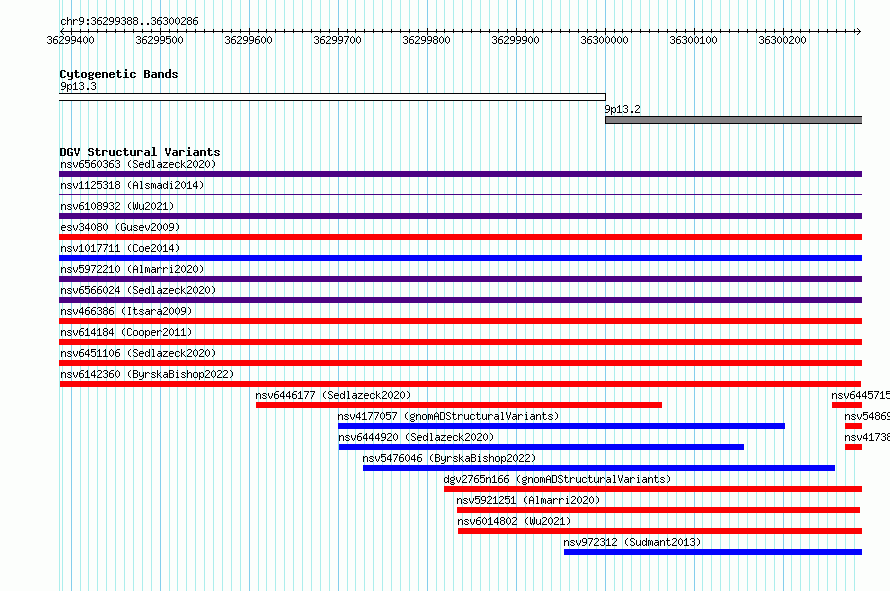Screen dimensions: 890x591
Task: Click ruler position 36299500
Action: coord(159,40)
